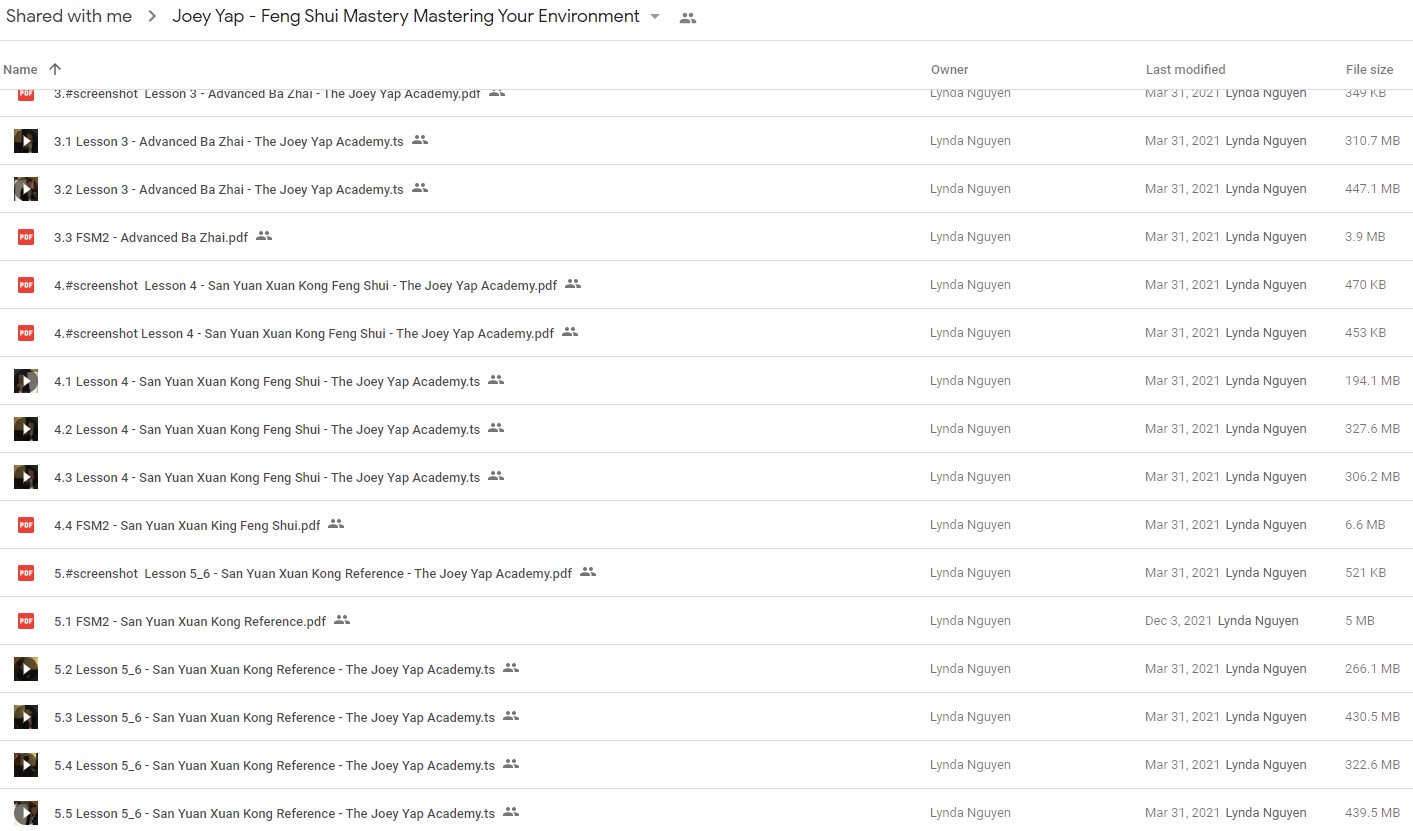Select file 5.5 Lesson 5_6 Reference .ts
1413x831 pixels.
click(x=274, y=814)
